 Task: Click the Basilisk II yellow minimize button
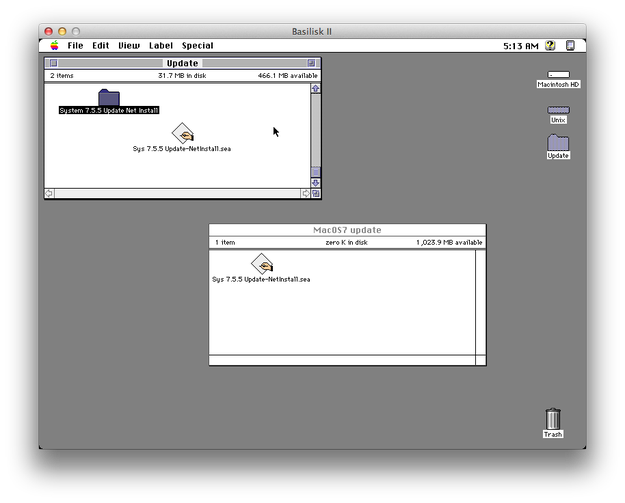(62, 31)
